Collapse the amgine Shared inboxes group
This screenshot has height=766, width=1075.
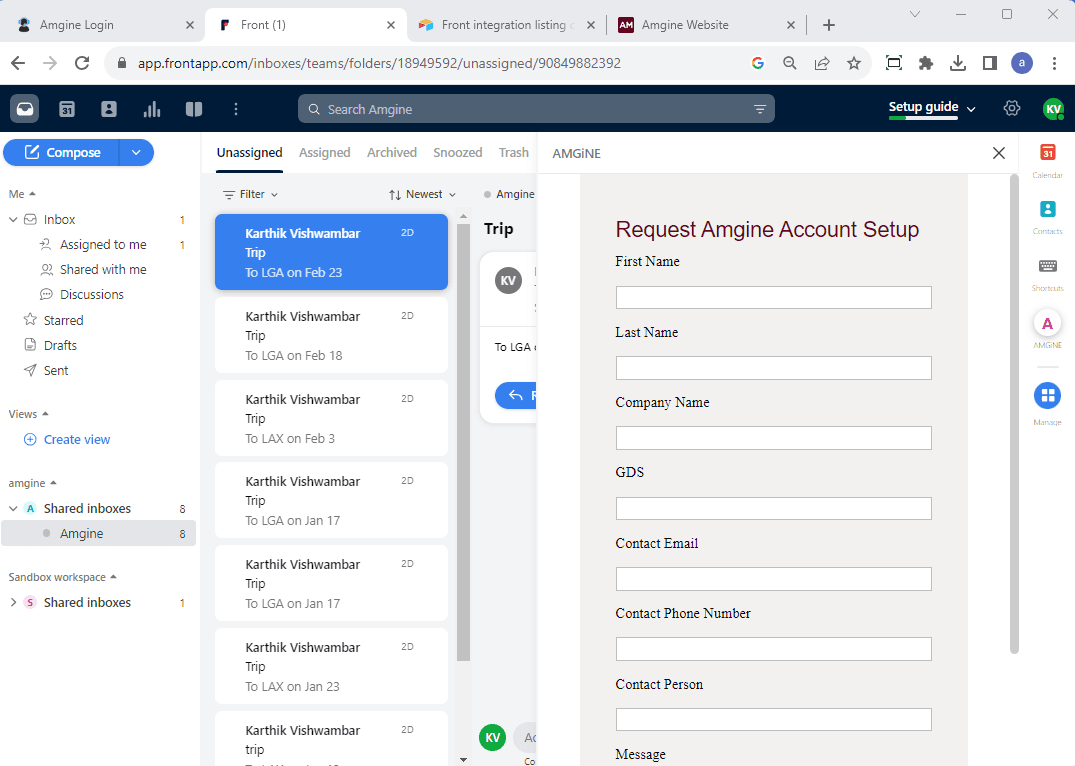pyautogui.click(x=13, y=508)
